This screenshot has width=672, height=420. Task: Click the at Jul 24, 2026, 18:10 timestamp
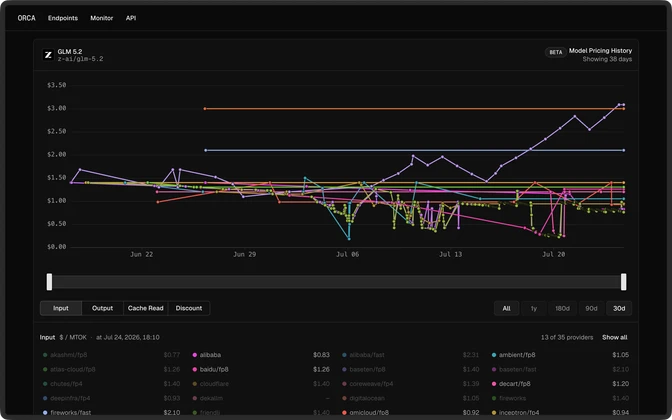tap(128, 337)
